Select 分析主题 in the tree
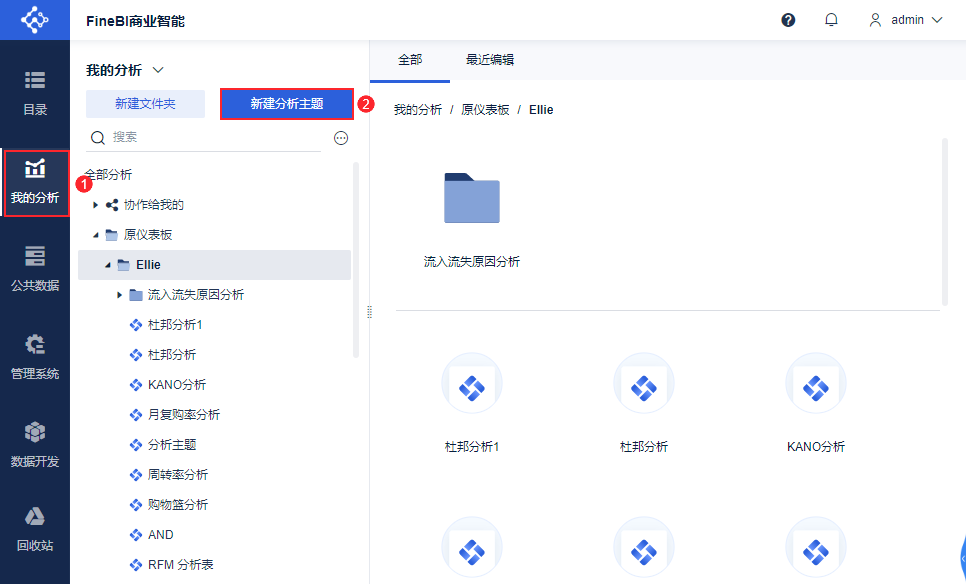The height and width of the screenshot is (584, 966). pos(172,445)
